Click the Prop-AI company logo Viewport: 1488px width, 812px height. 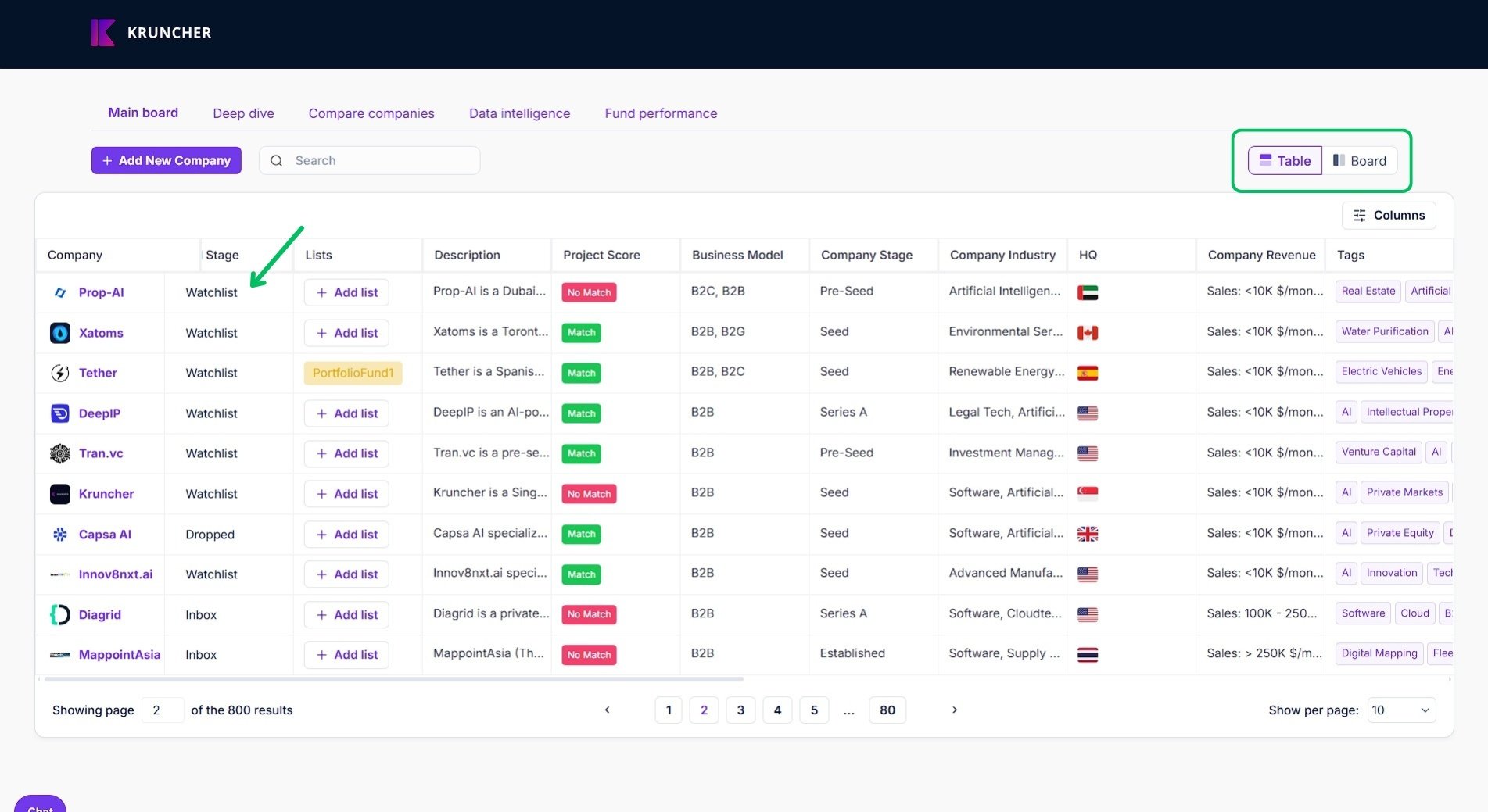60,292
